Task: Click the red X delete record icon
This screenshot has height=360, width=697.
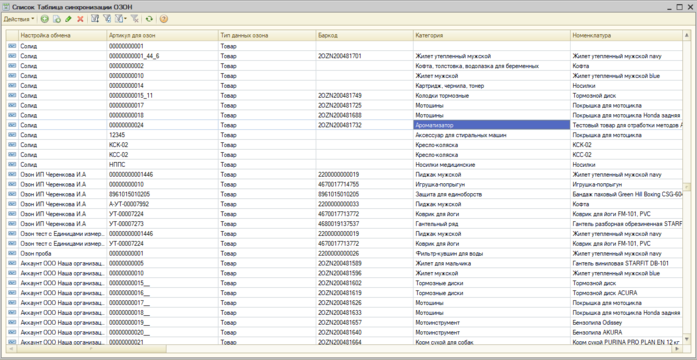Action: 80,19
